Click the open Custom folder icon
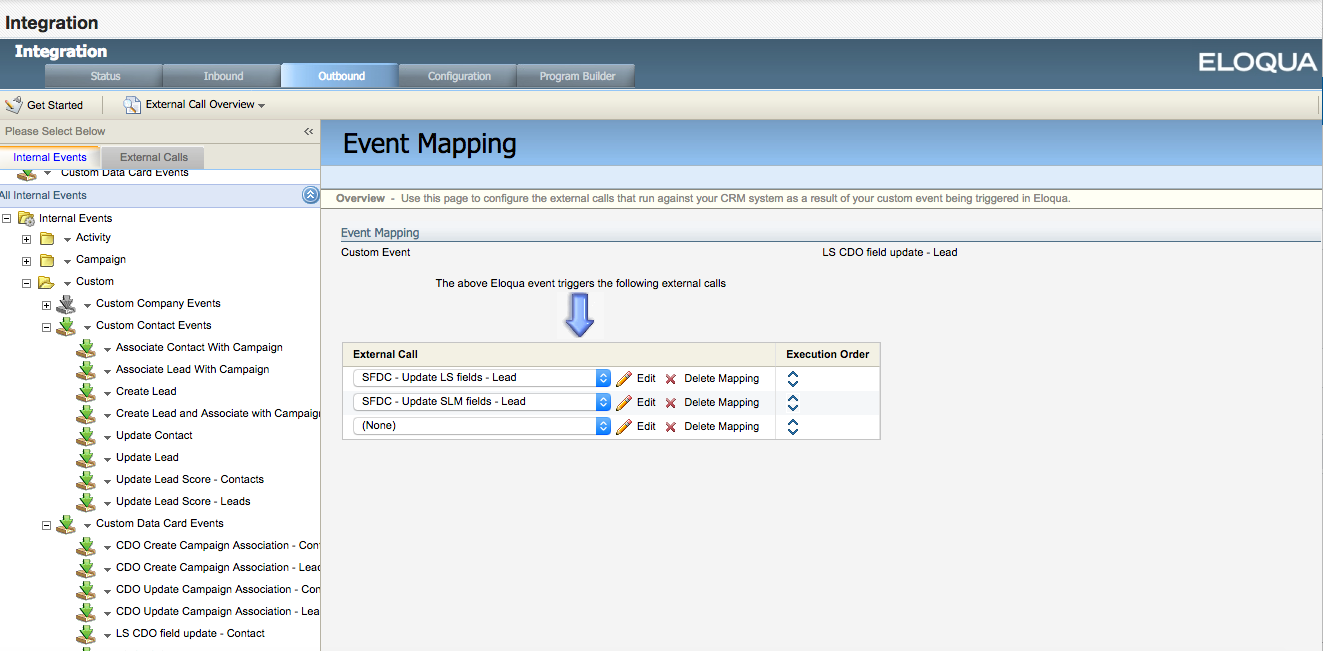Image resolution: width=1323 pixels, height=651 pixels. tap(46, 282)
